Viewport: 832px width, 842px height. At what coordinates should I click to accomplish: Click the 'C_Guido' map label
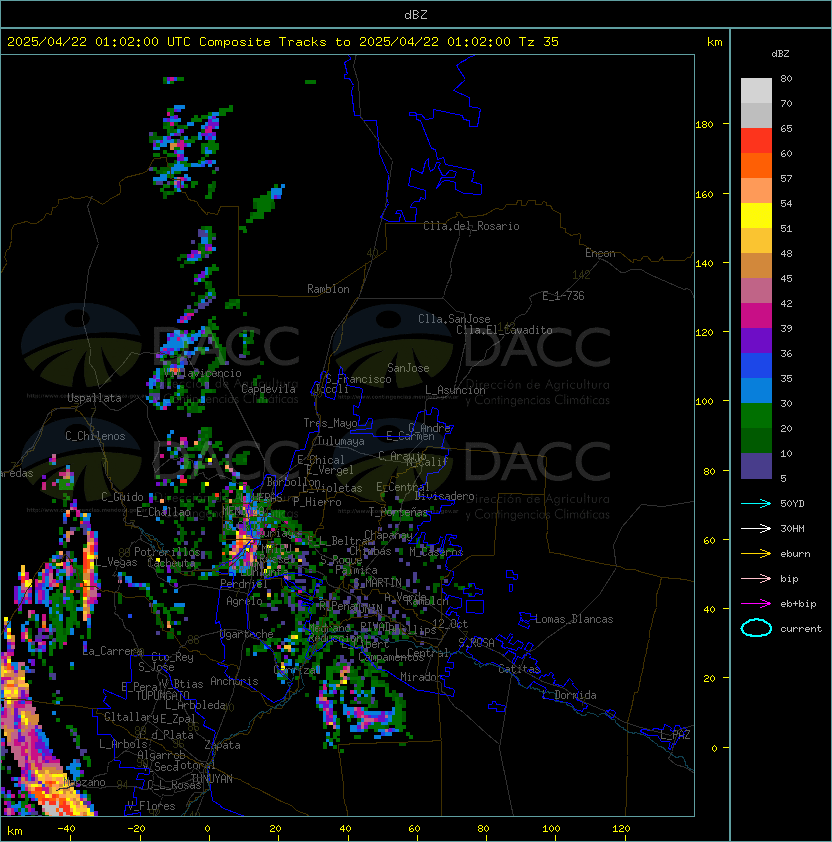point(122,497)
